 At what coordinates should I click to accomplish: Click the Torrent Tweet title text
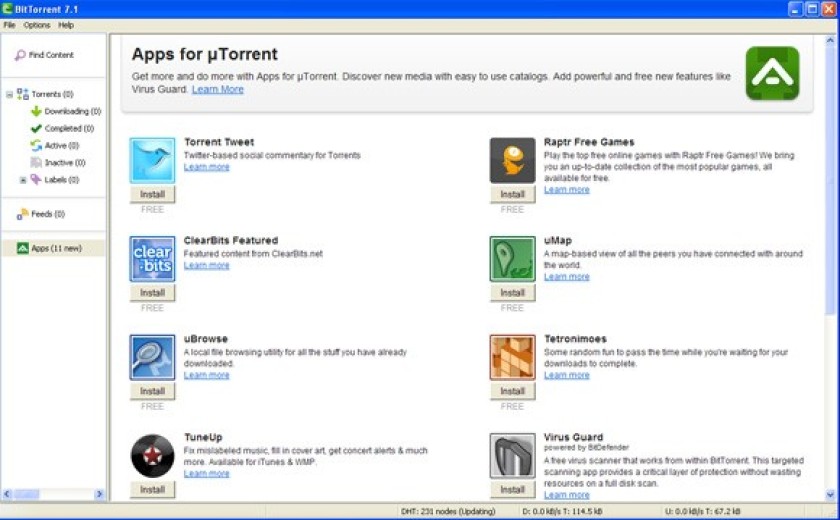tap(219, 142)
